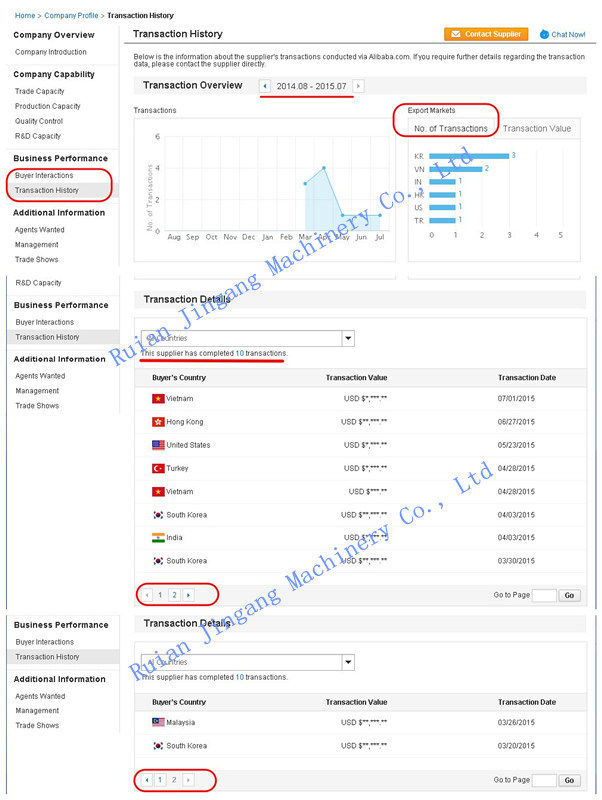Screen dimensions: 602x800
Task: Click the Turkey country name
Action: click(177, 468)
